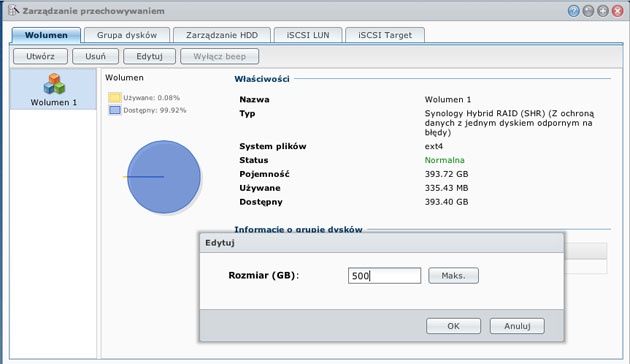The height and width of the screenshot is (364, 630).
Task: Switch to the Wolumen tab
Action: point(46,35)
